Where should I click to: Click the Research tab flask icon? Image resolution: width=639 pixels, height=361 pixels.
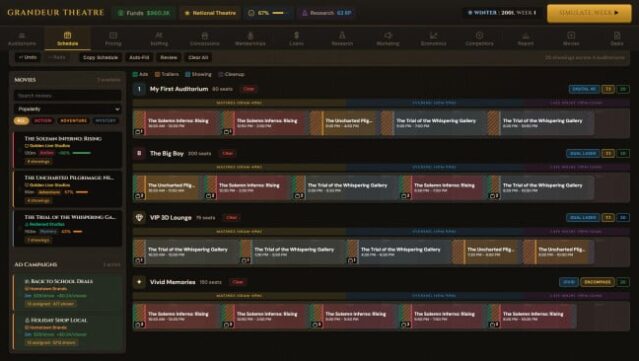click(342, 35)
